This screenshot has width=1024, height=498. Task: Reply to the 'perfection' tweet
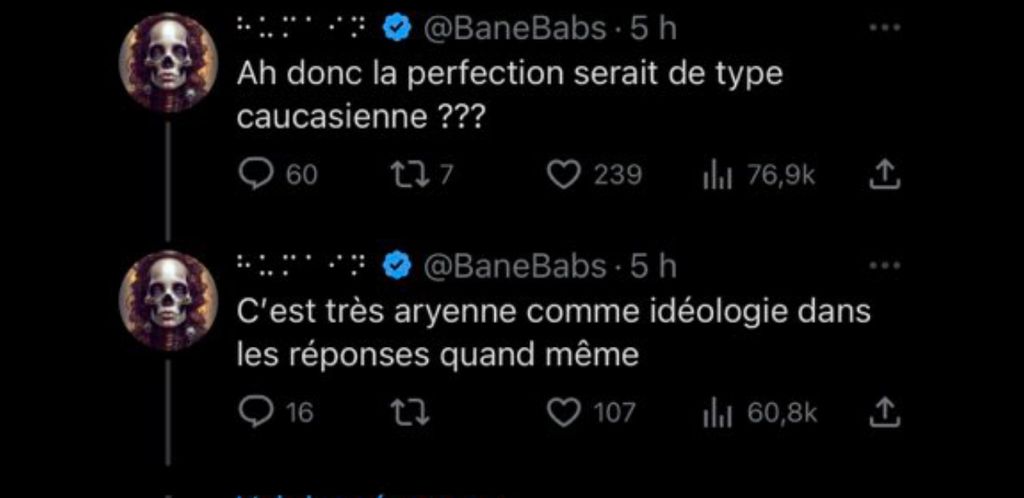point(256,176)
